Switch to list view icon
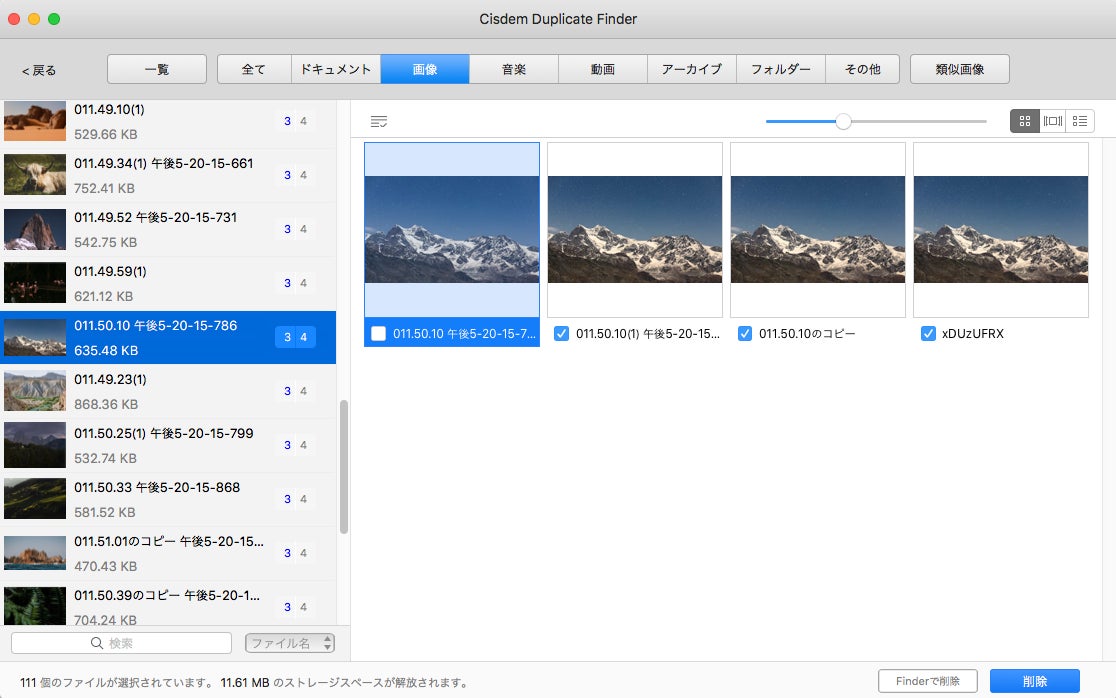Screen dimensions: 1116x698 [1080, 121]
